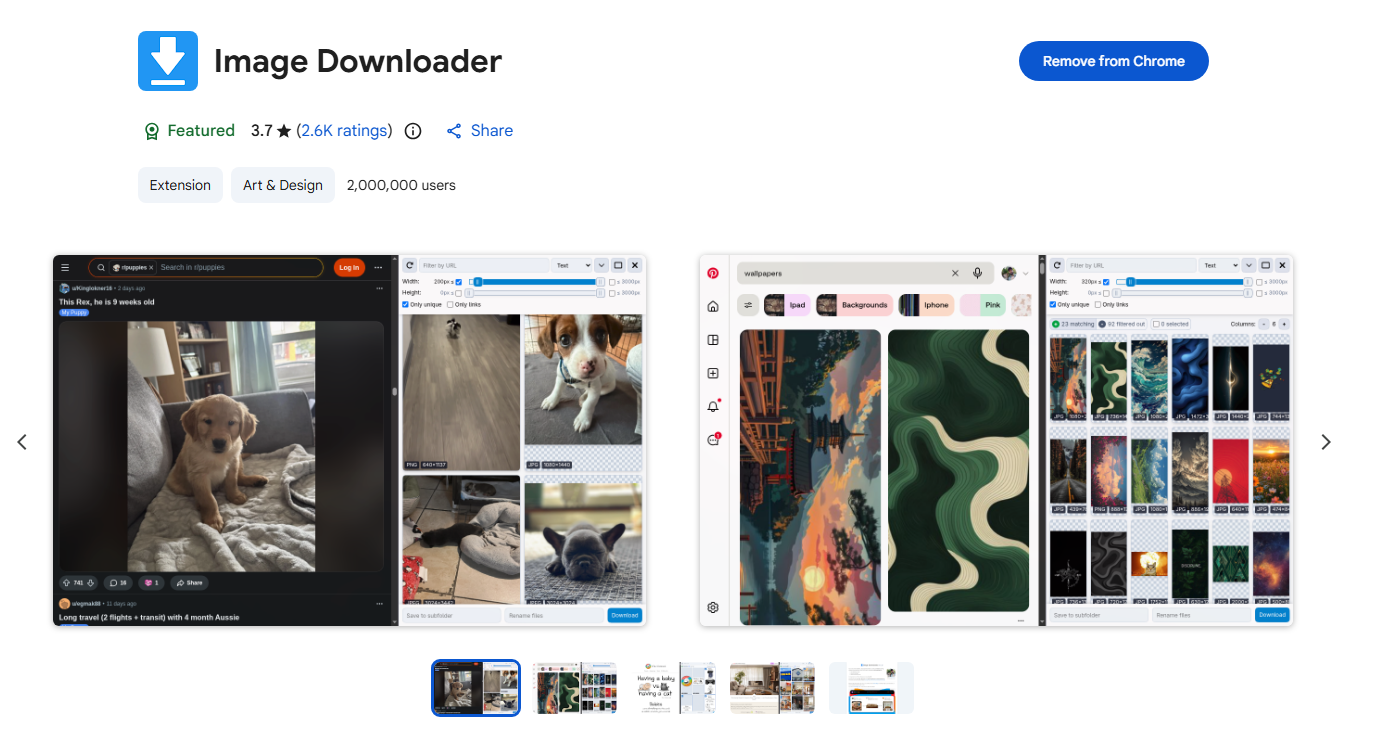Expand account chevron beside Pinterest avatar

[x=1026, y=273]
